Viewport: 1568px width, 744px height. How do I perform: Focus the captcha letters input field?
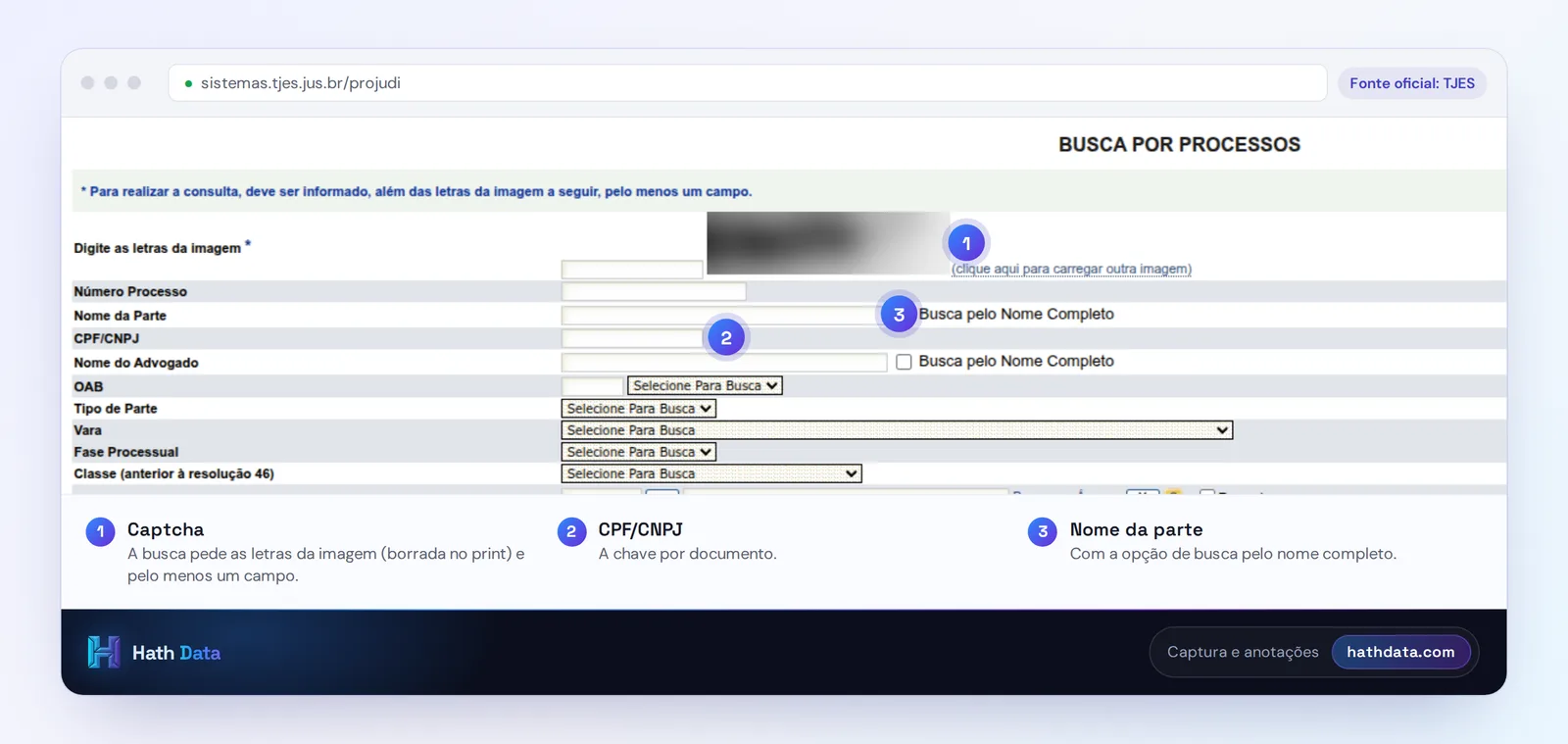pyautogui.click(x=632, y=270)
